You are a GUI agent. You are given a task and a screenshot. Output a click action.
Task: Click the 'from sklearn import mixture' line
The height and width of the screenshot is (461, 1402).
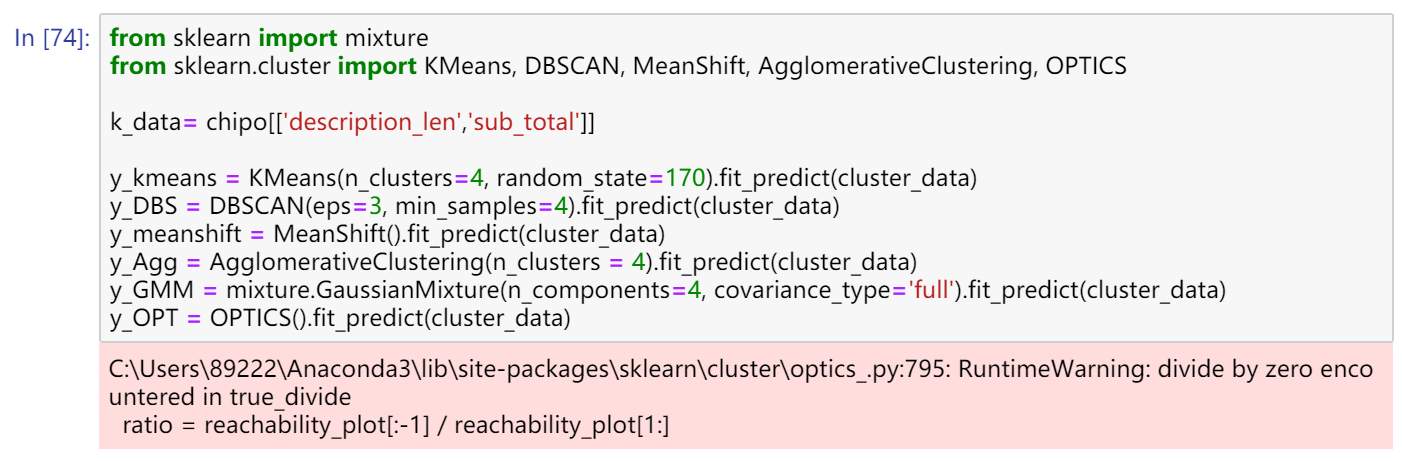pyautogui.click(x=268, y=39)
